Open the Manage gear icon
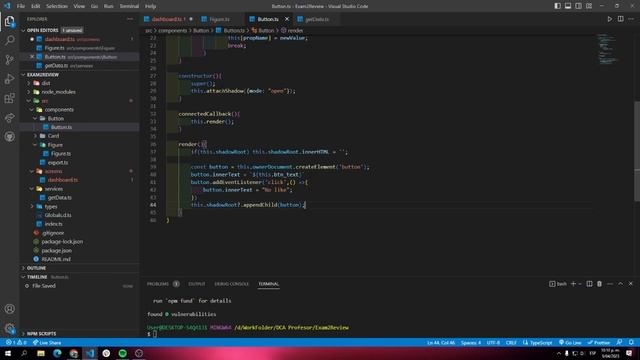Screen dimensions: 640x360 click(x=9, y=328)
